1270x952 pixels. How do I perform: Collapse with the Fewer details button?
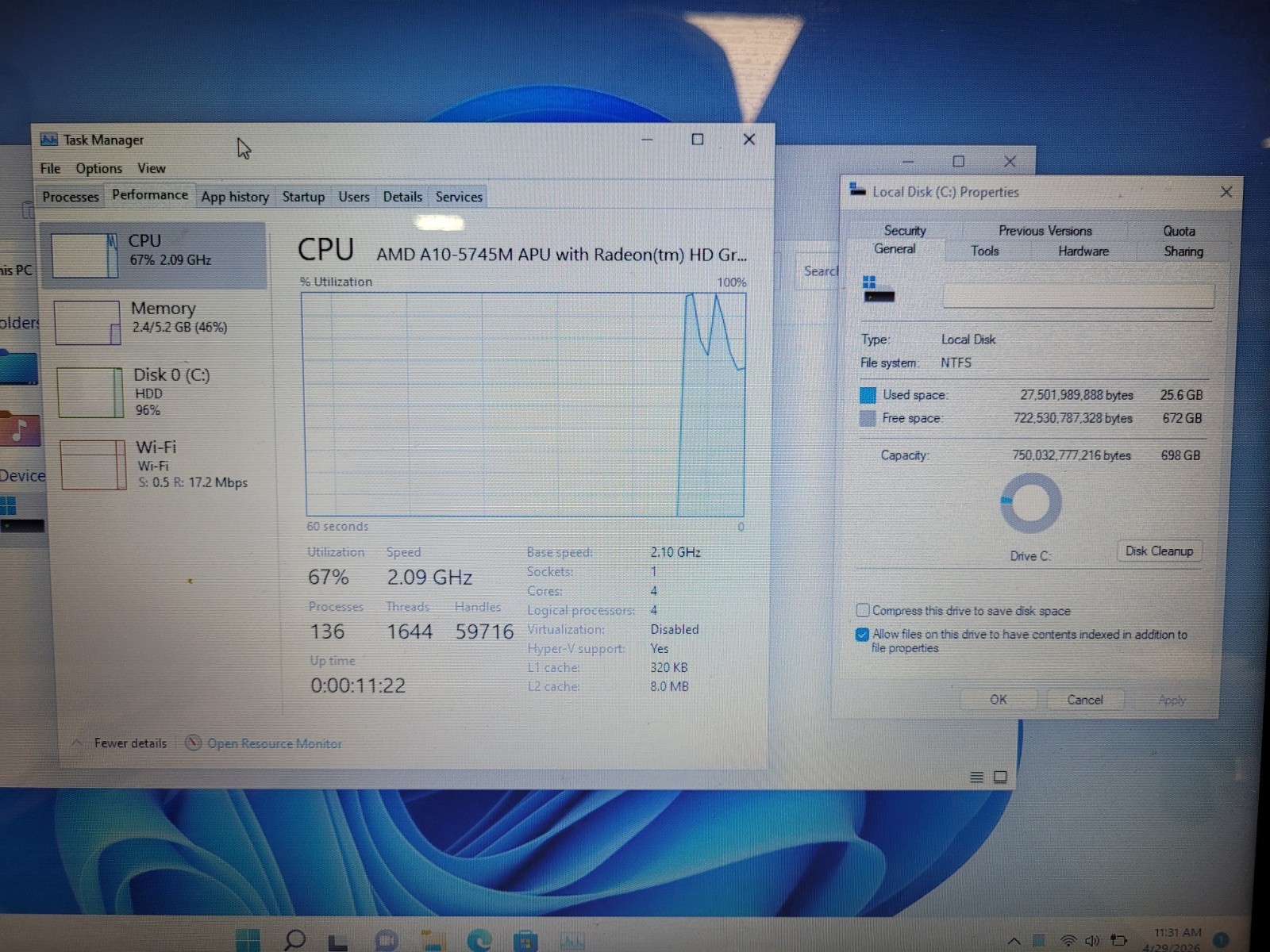(121, 743)
